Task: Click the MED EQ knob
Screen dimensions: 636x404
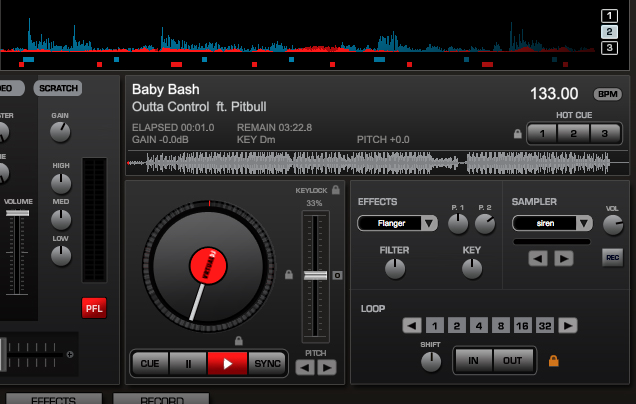Action: [61, 219]
